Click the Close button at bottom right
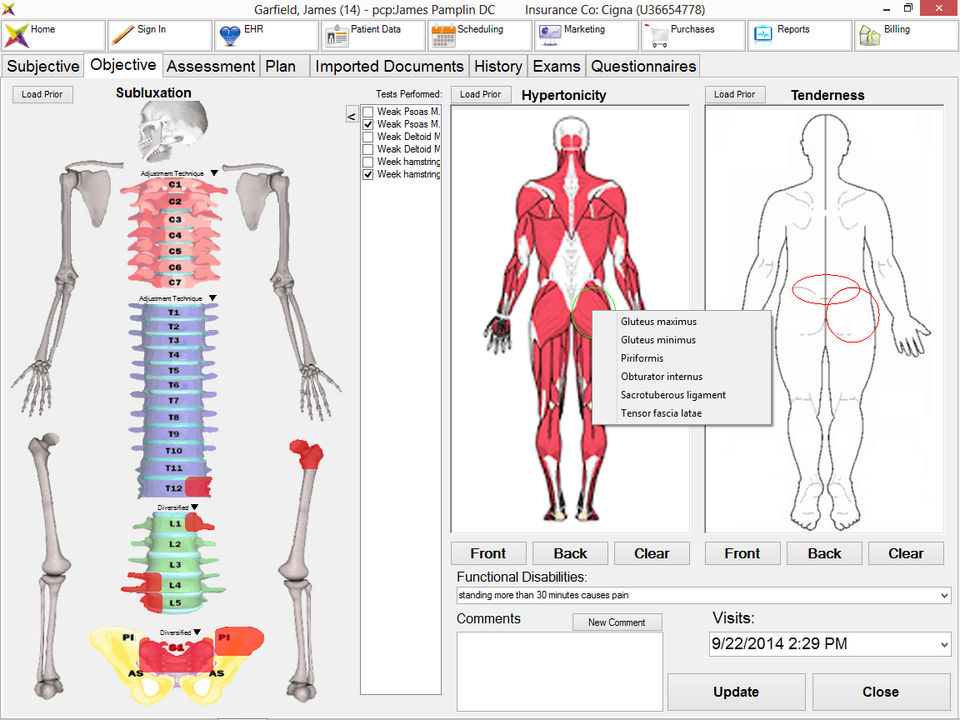Viewport: 960px width, 720px height. pos(880,692)
